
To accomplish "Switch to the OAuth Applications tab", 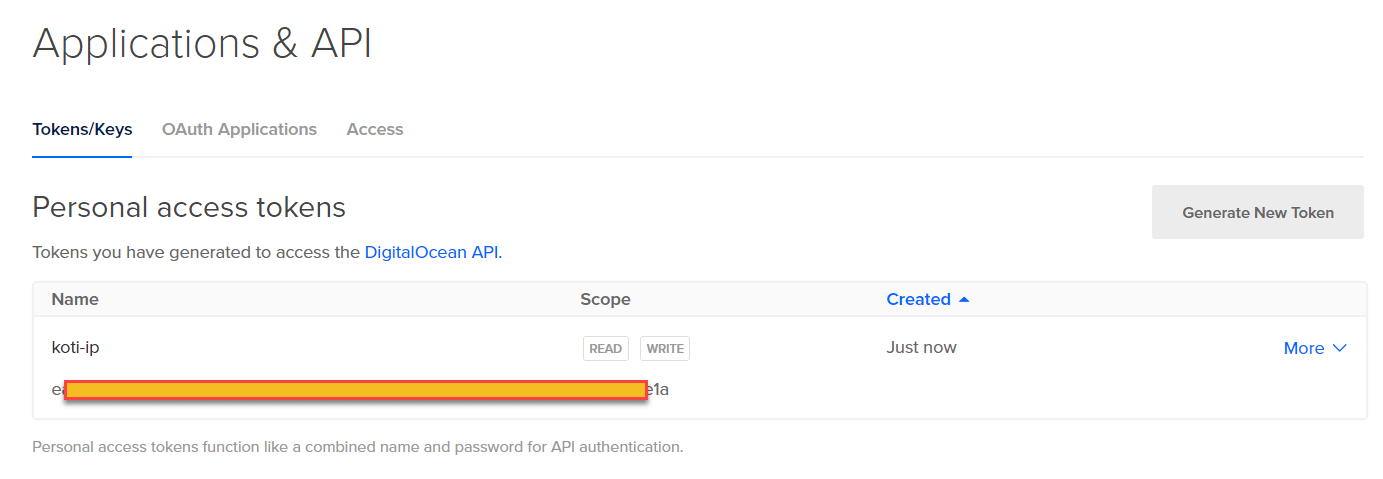I will pos(239,130).
